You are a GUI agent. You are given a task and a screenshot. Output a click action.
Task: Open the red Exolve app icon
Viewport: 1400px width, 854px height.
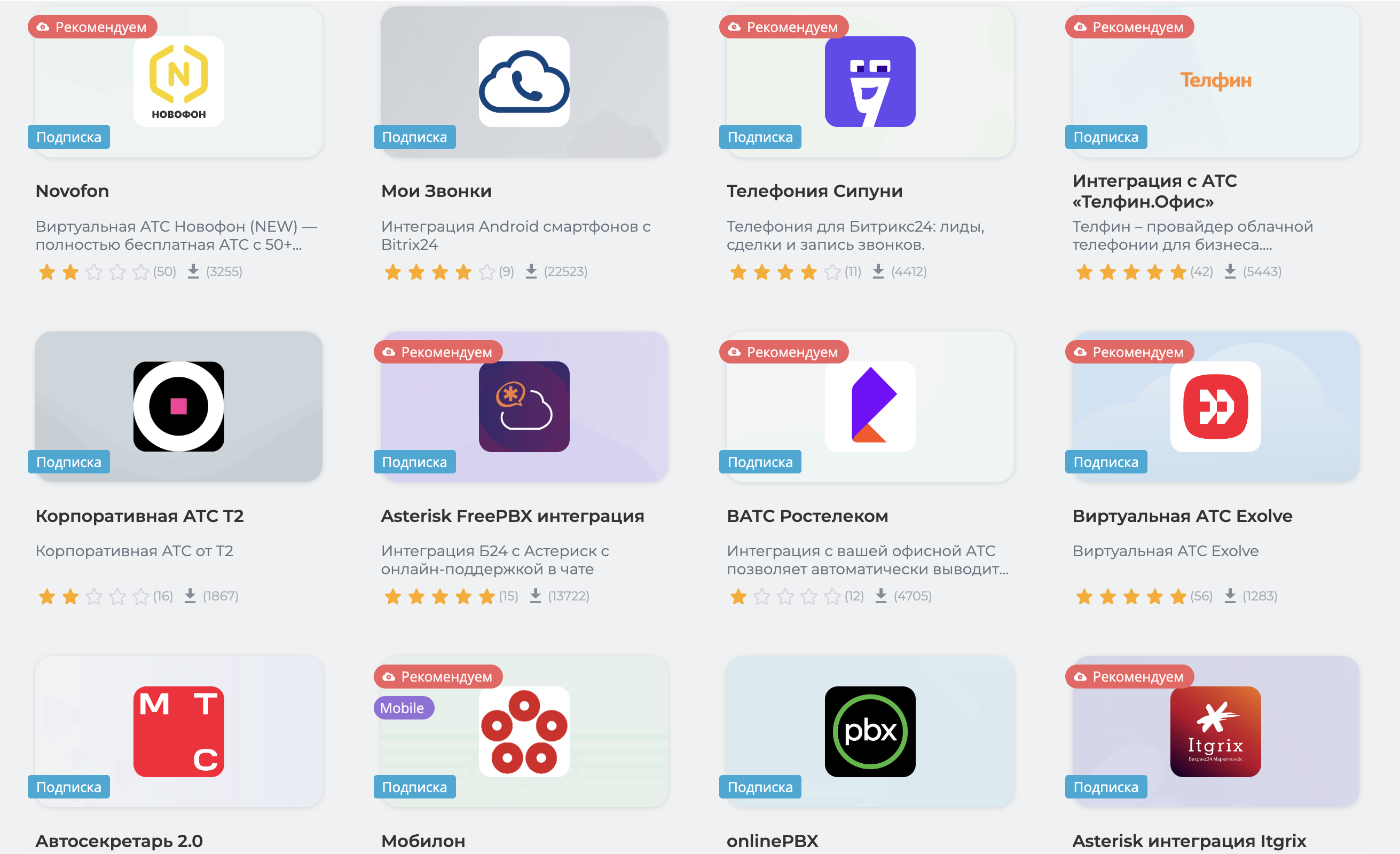click(x=1215, y=407)
